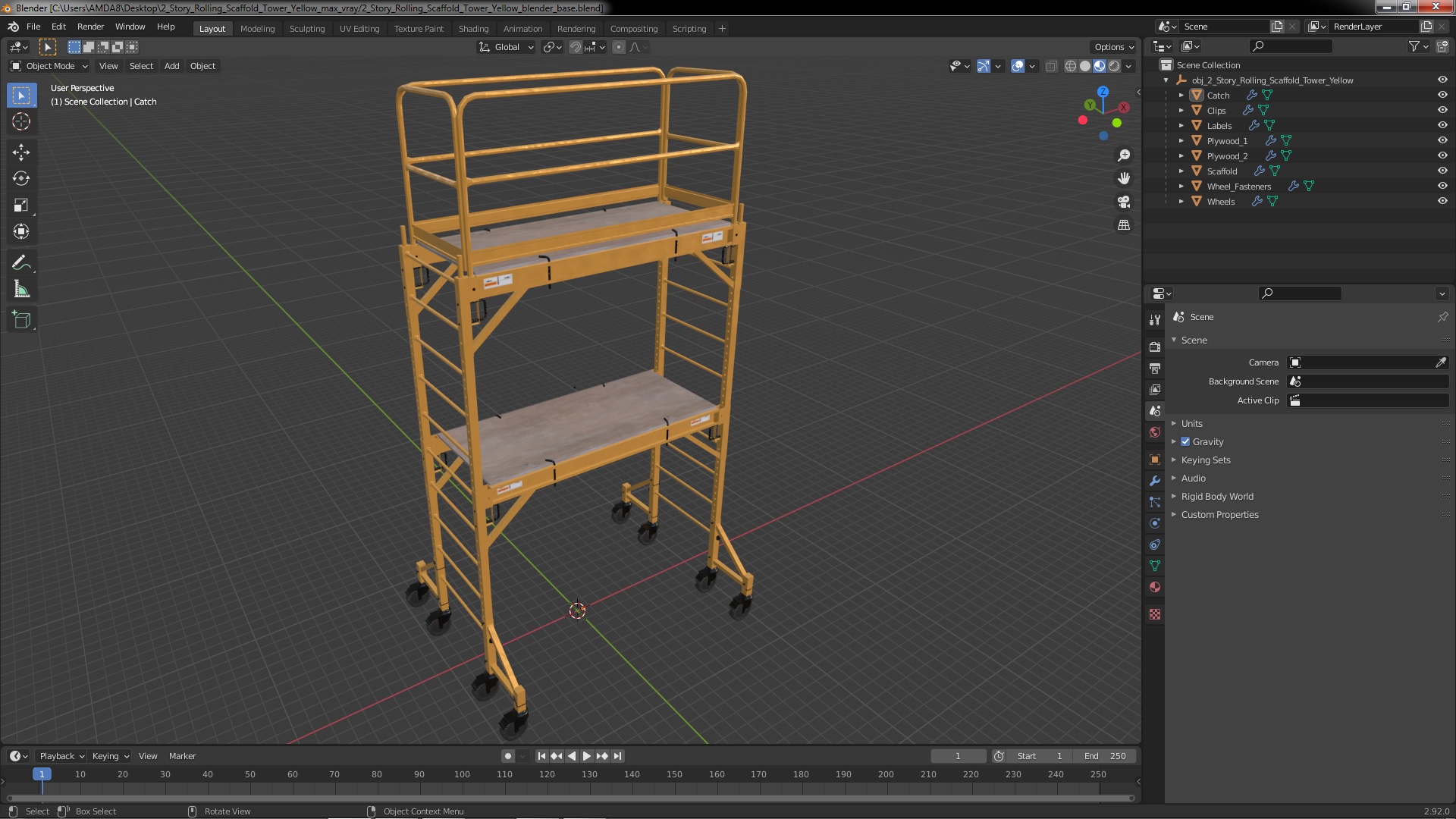
Task: Click the viewport zoom magnifier icon
Action: (1124, 155)
